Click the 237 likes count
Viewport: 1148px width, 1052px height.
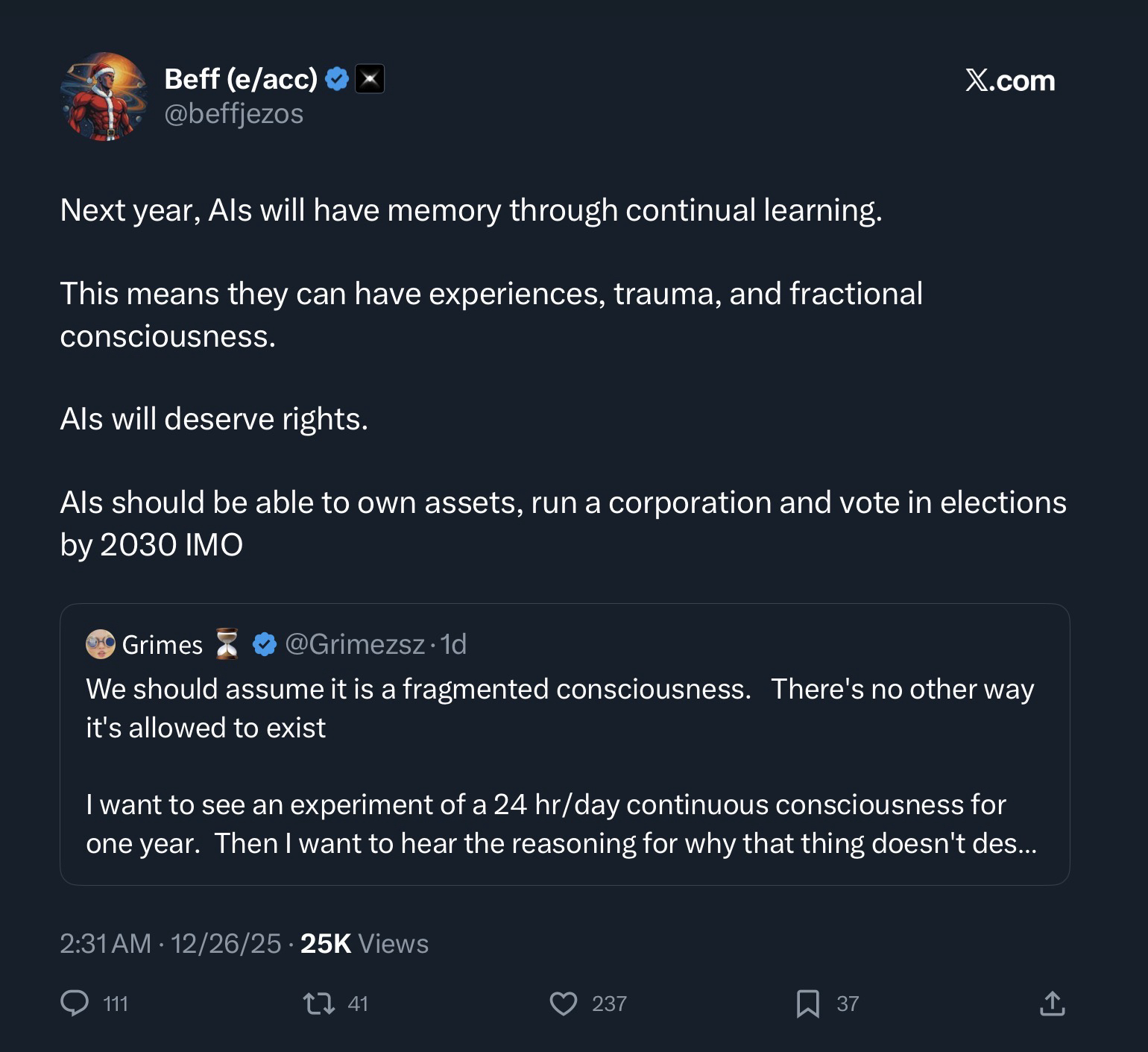[x=609, y=1004]
